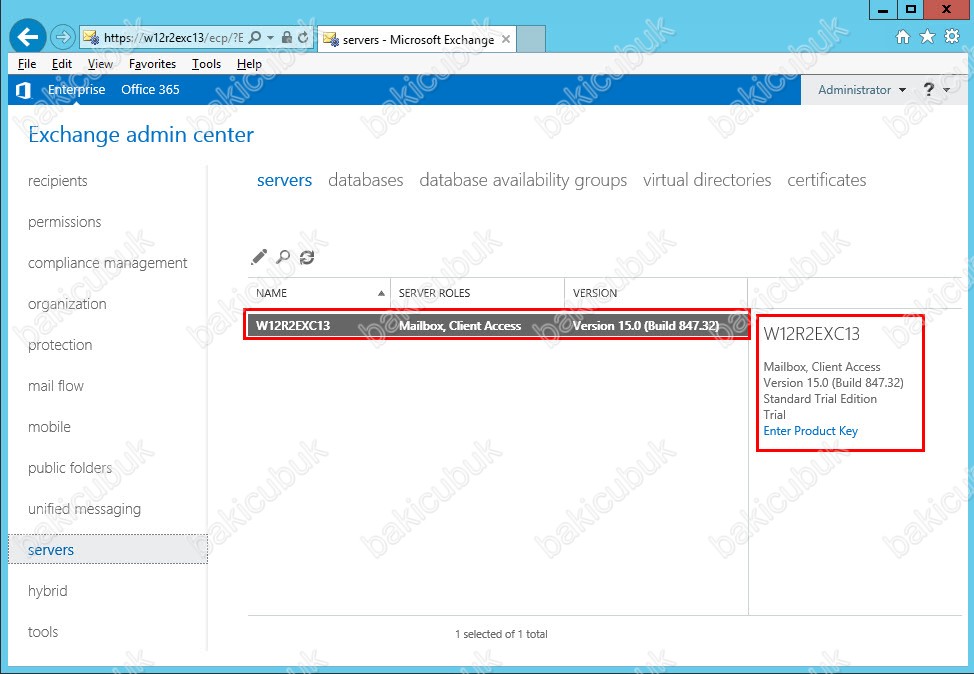Click the Standard Trial Edition text
This screenshot has height=674, width=974.
pos(820,399)
